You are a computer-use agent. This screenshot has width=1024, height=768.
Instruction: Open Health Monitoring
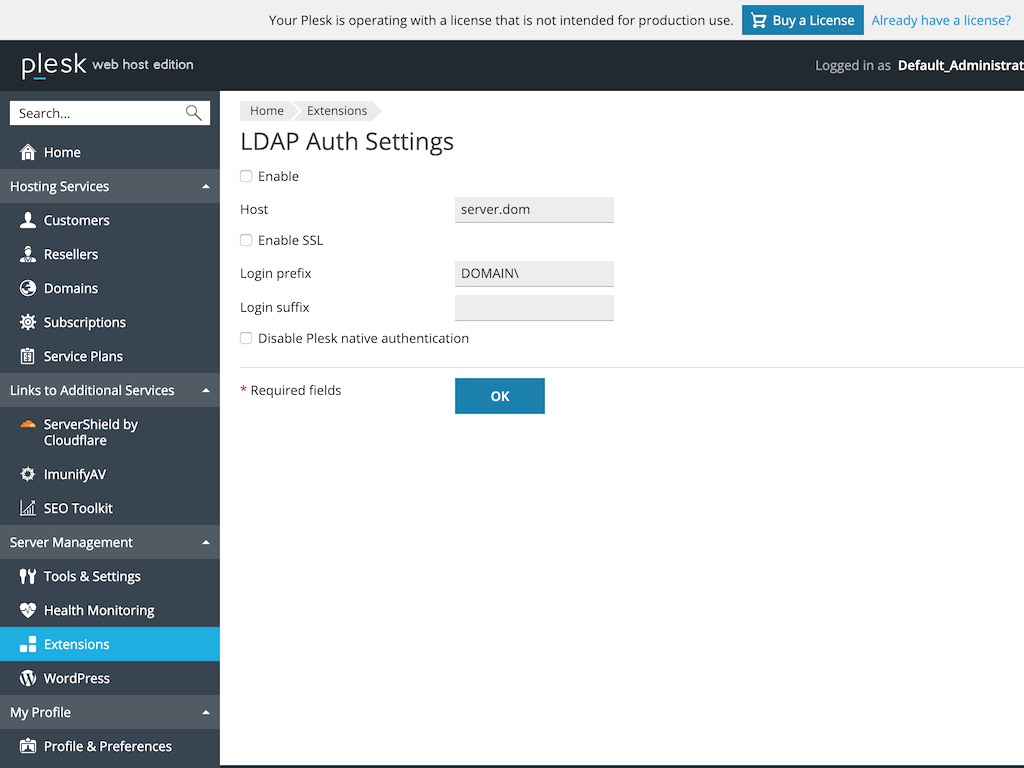click(99, 610)
